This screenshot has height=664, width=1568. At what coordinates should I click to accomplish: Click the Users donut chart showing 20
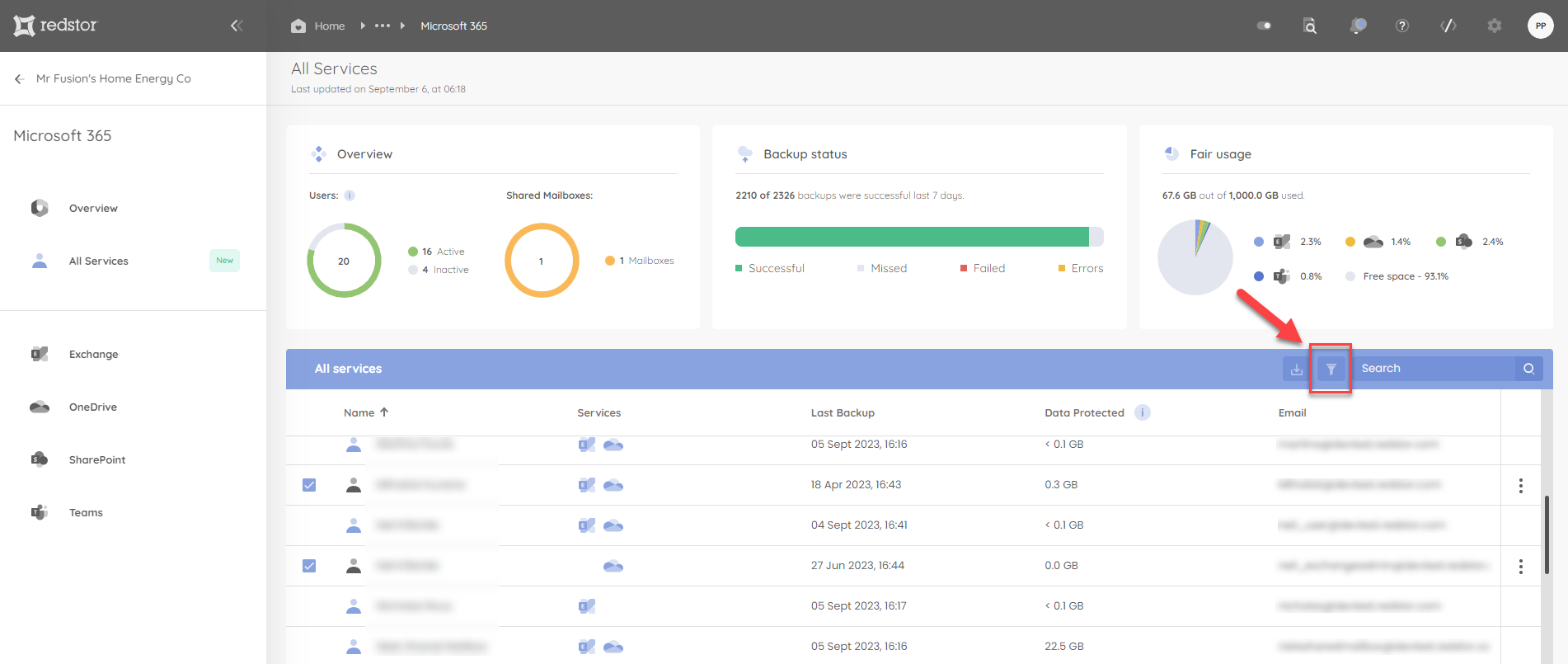[344, 261]
